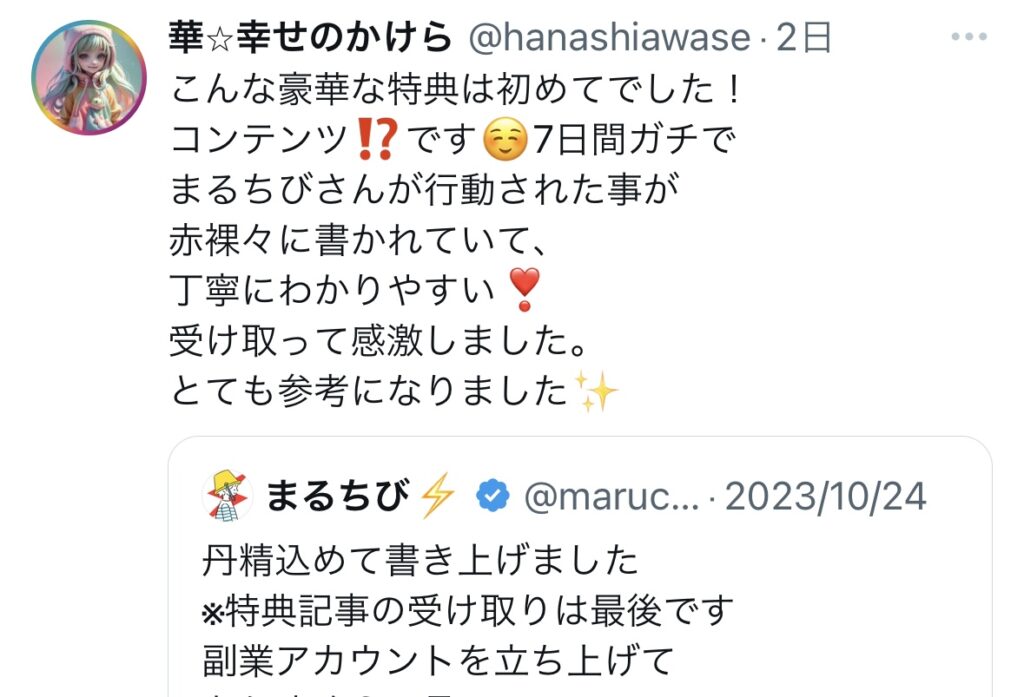This screenshot has height=697, width=1024.
Task: Open the @hanashiawase handle
Action: point(609,37)
